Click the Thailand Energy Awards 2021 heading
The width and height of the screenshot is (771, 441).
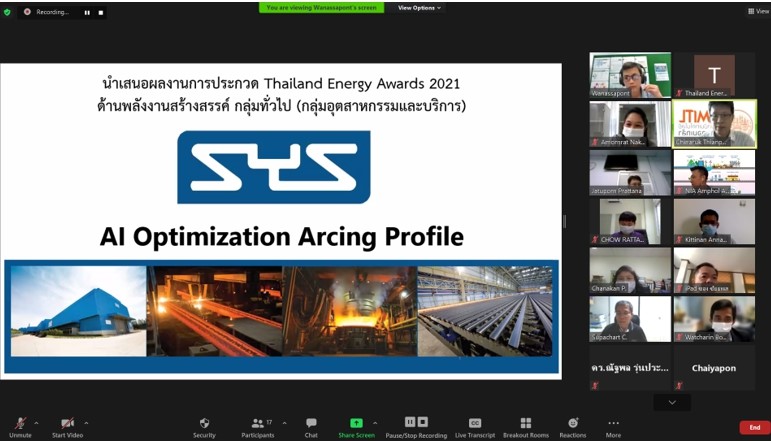click(281, 84)
